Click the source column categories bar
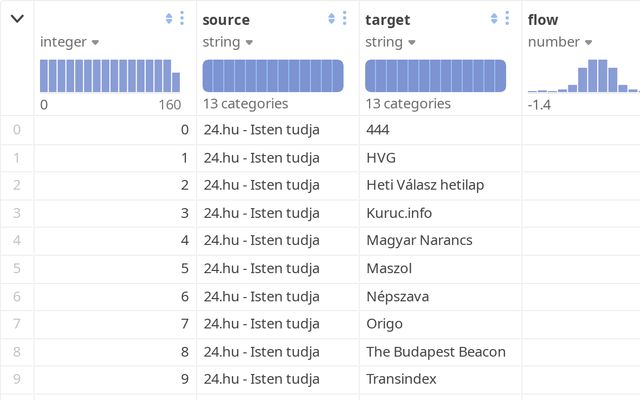This screenshot has height=400, width=640. tap(273, 76)
